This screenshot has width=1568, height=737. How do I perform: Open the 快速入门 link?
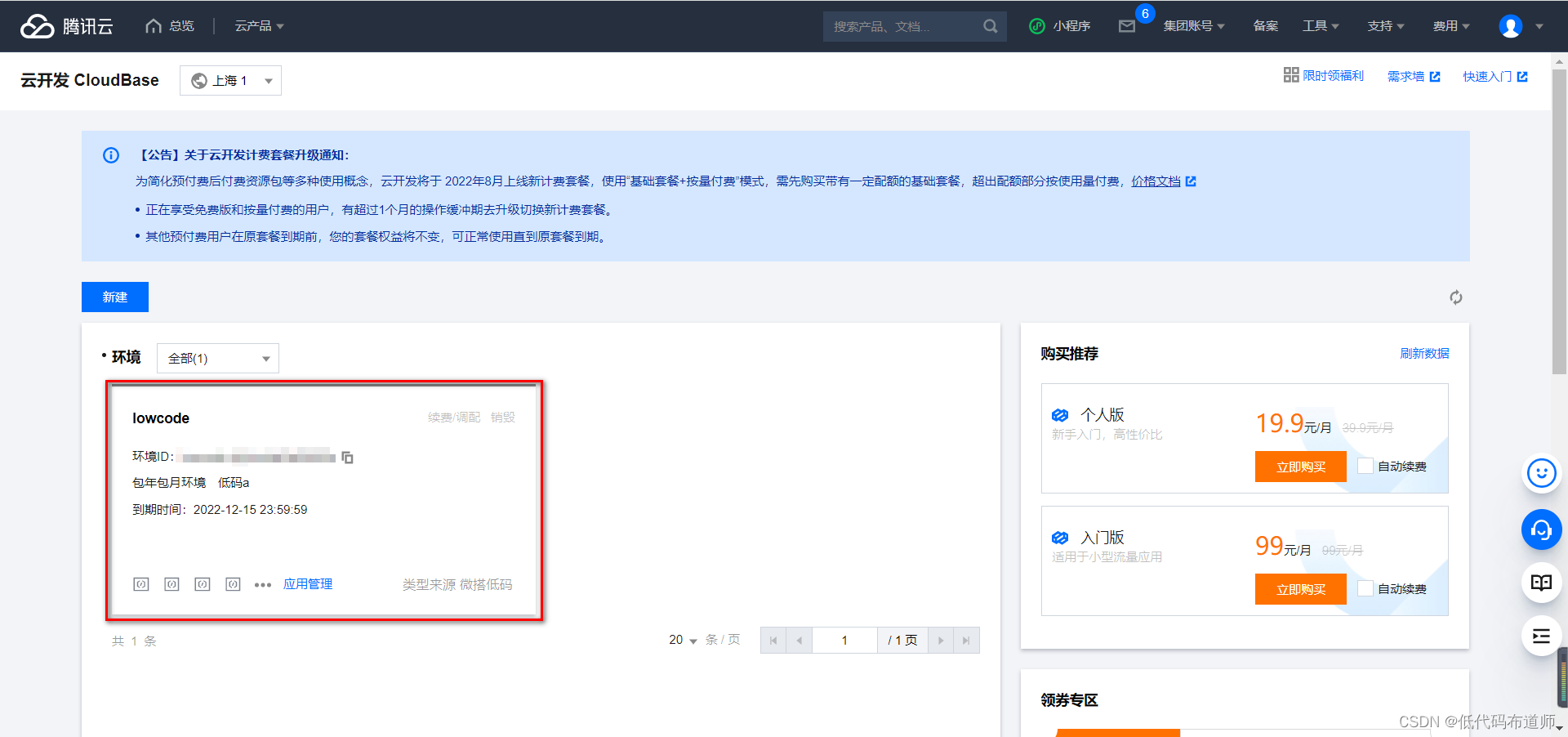1495,76
